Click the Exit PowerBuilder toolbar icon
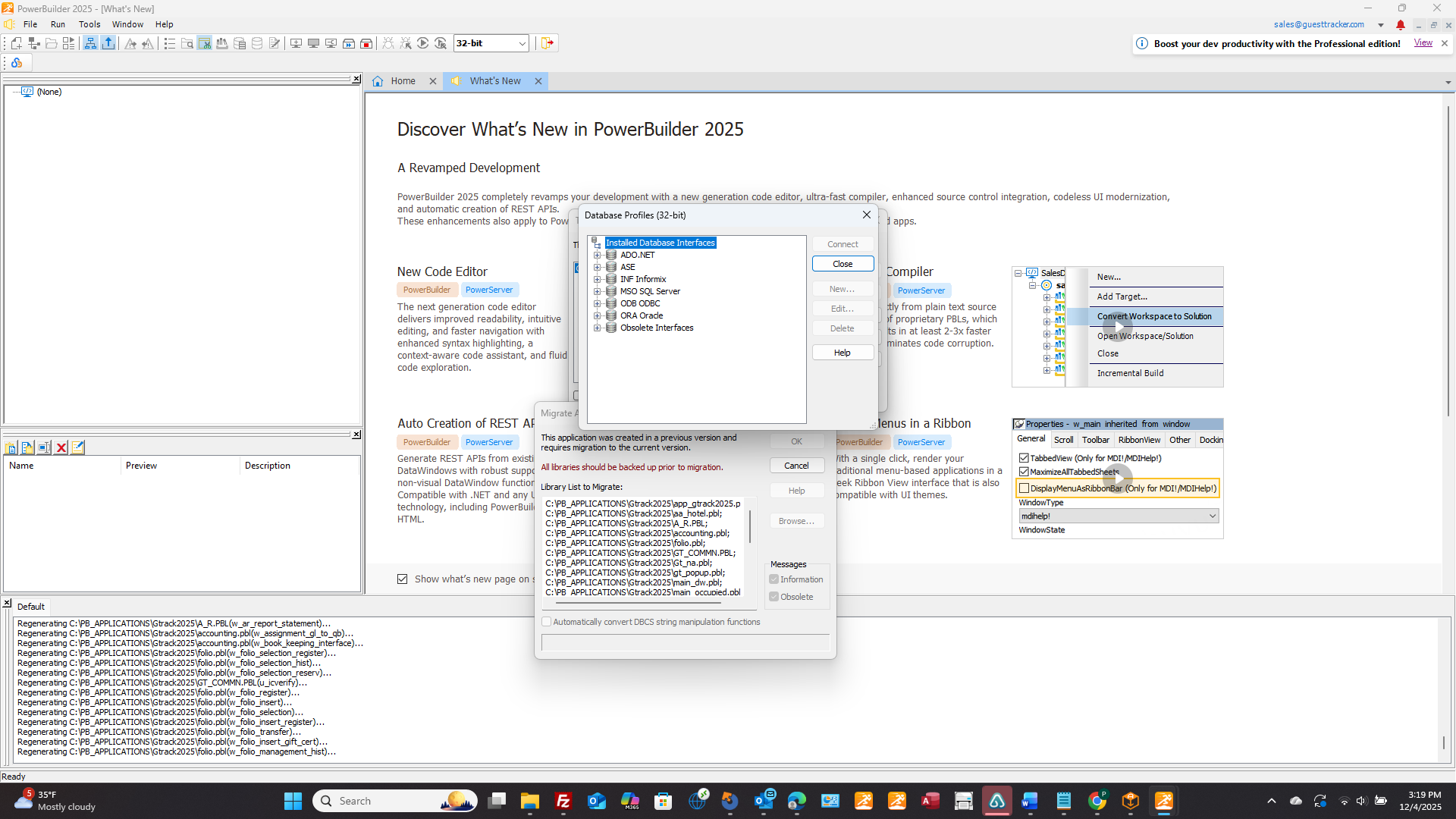 [548, 43]
